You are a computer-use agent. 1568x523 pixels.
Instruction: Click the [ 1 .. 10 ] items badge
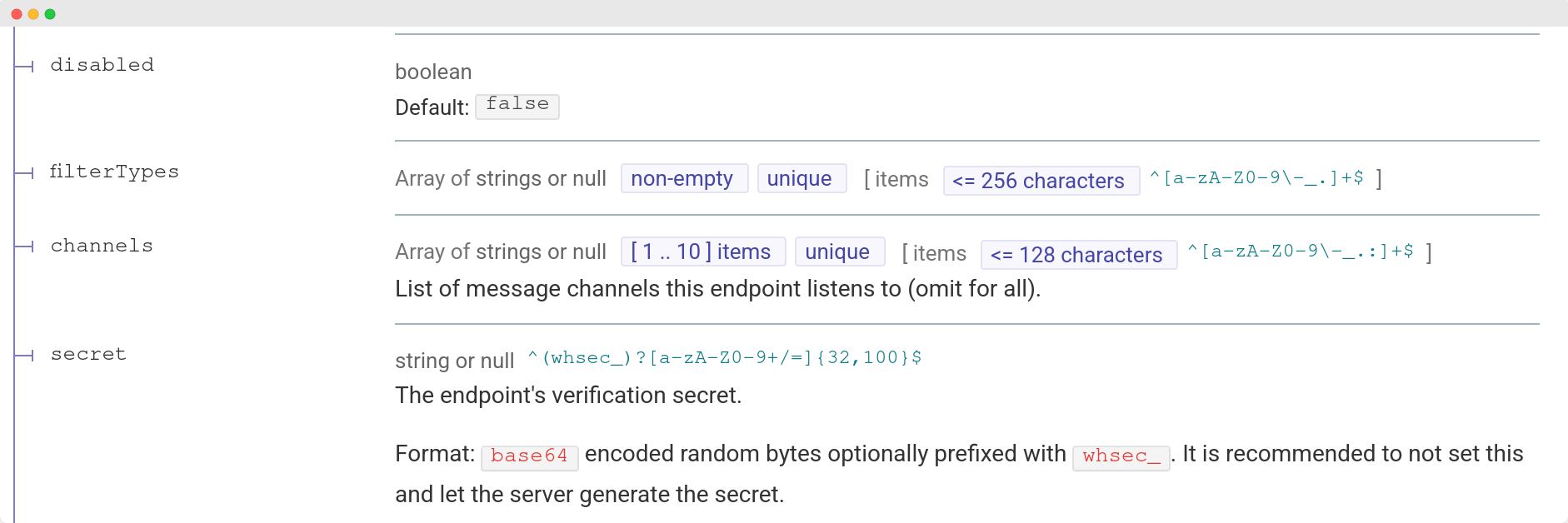coord(702,252)
